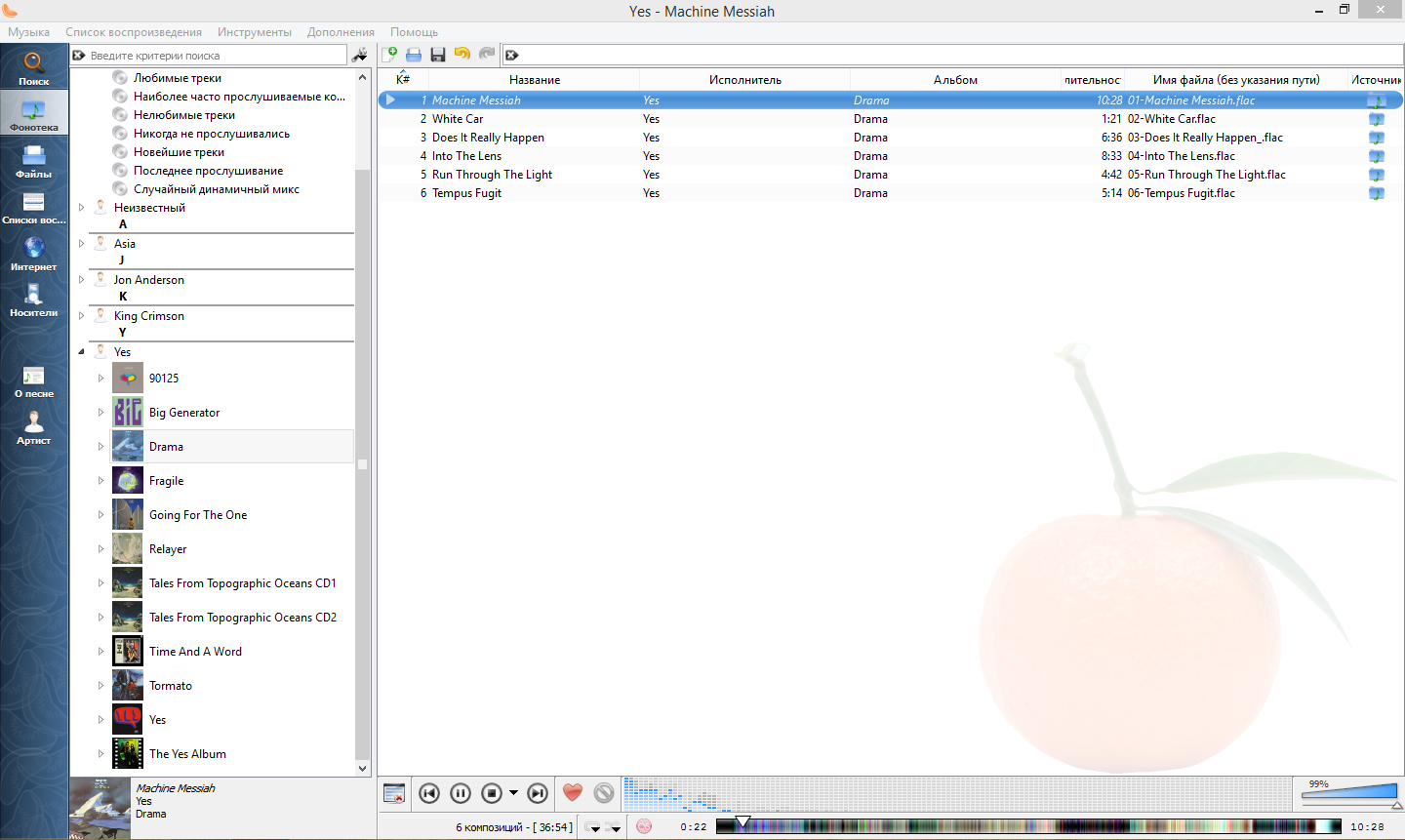Collapse the Yes artist node

pyautogui.click(x=82, y=352)
